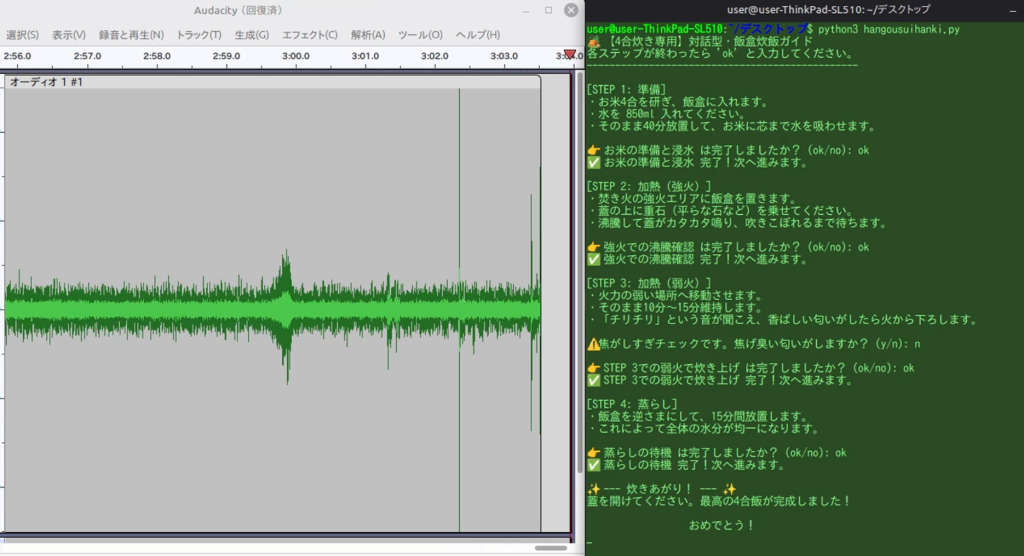This screenshot has height=556, width=1024.
Task: Click the 3:02.0 mark on the timeline ruler
Action: pos(434,56)
